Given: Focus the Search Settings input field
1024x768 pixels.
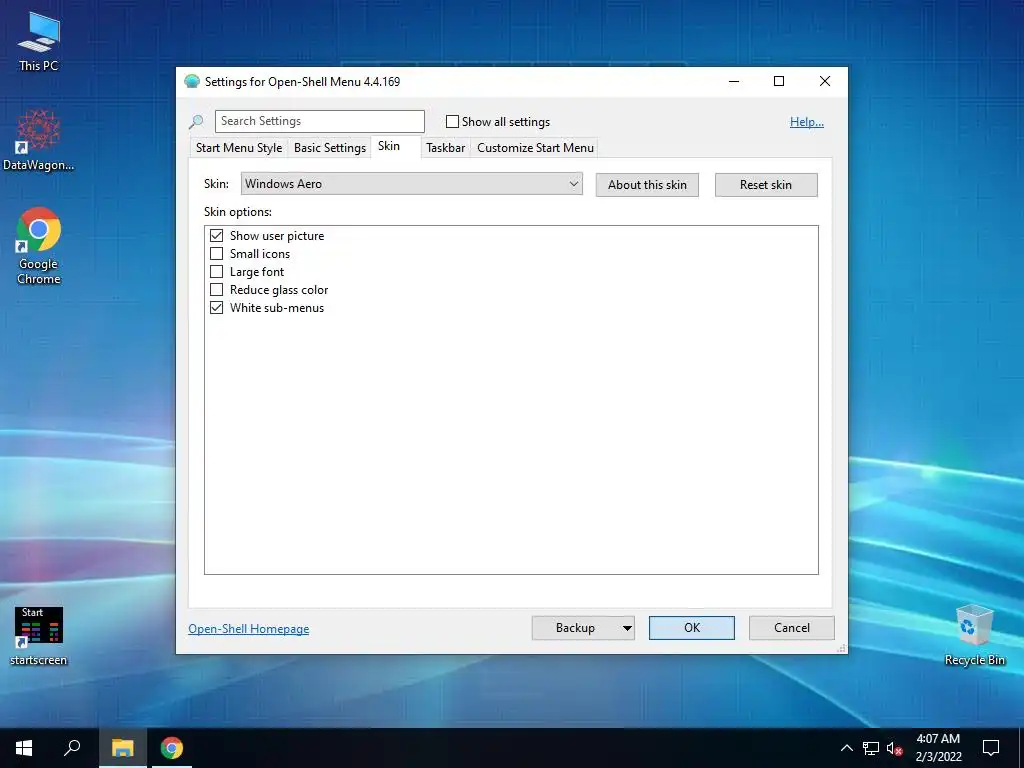Looking at the screenshot, I should click(x=320, y=121).
